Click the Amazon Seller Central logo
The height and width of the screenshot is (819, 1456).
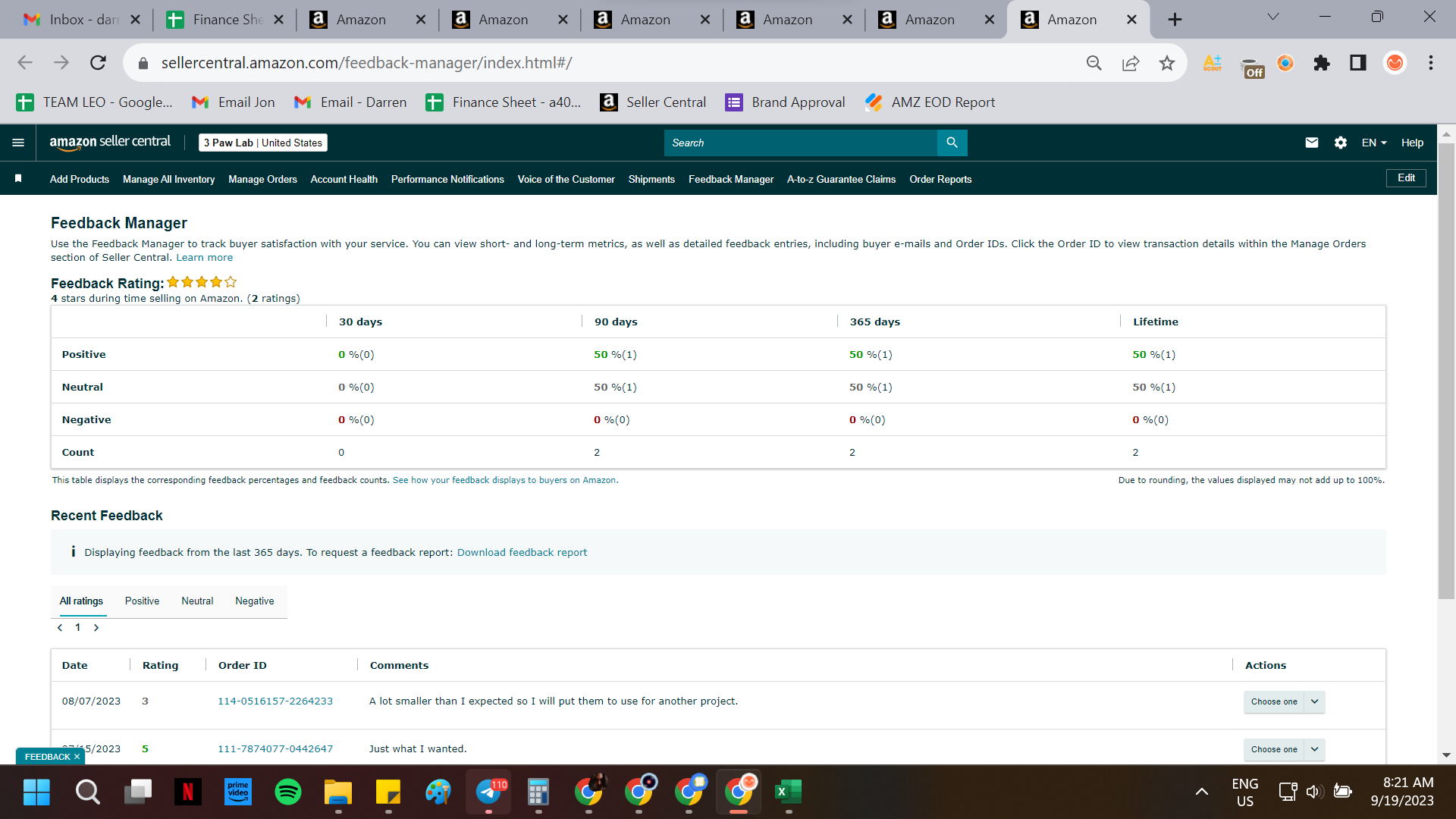[x=110, y=142]
